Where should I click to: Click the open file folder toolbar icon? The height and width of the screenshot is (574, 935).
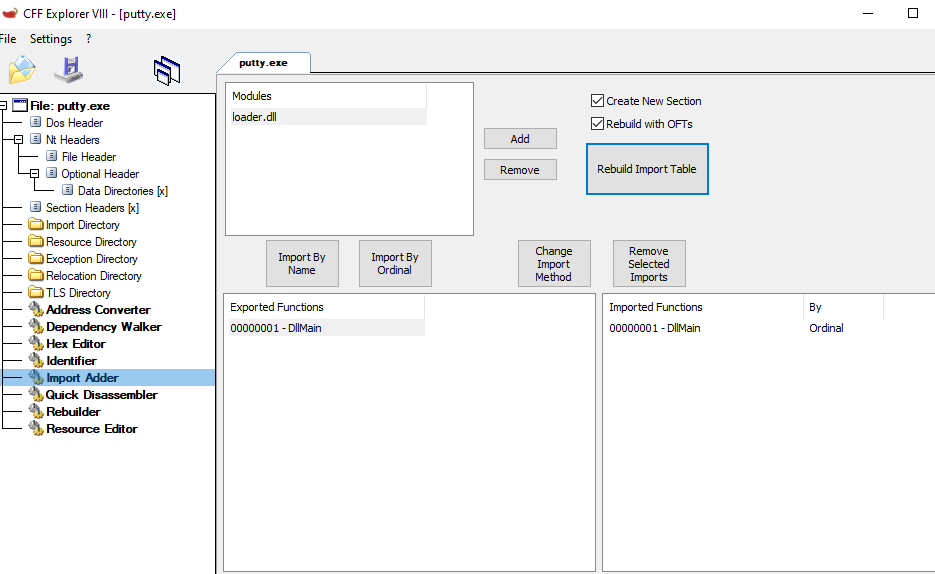(21, 70)
